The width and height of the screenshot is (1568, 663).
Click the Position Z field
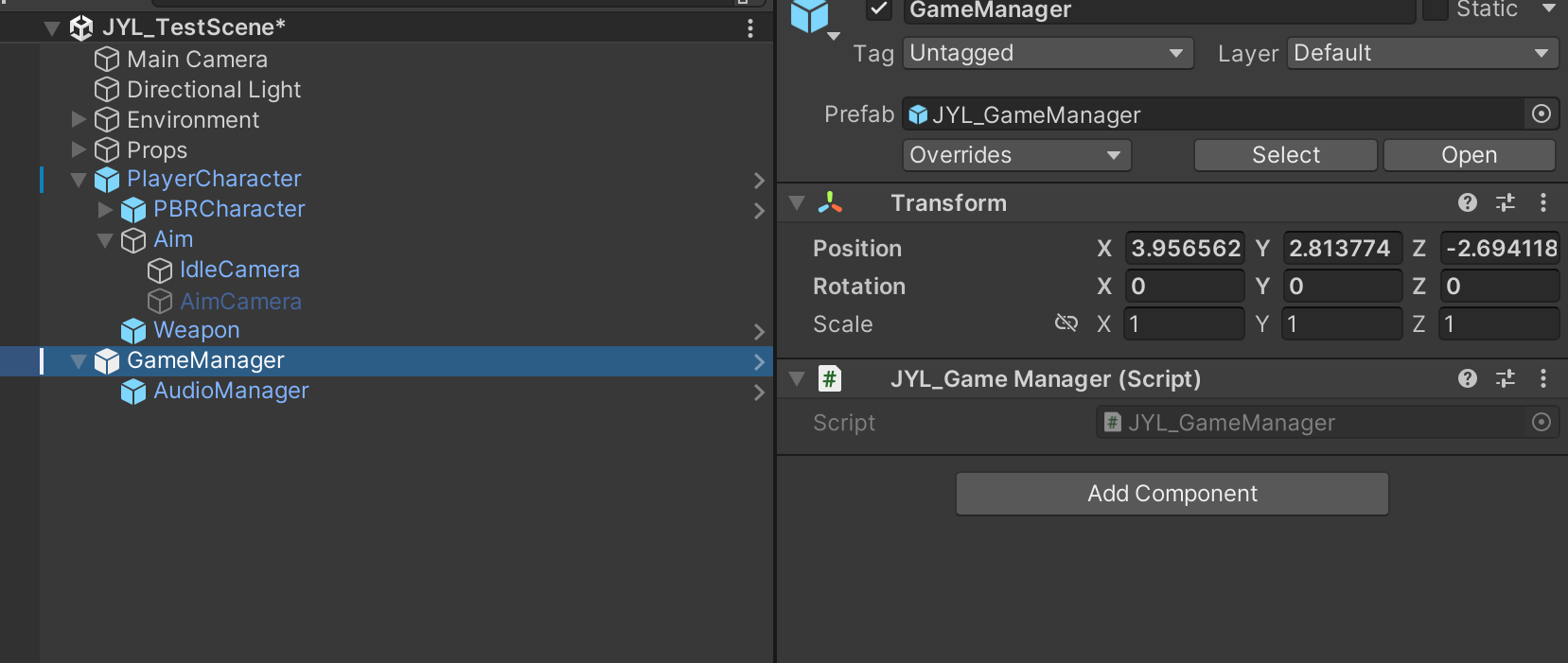coord(1499,248)
